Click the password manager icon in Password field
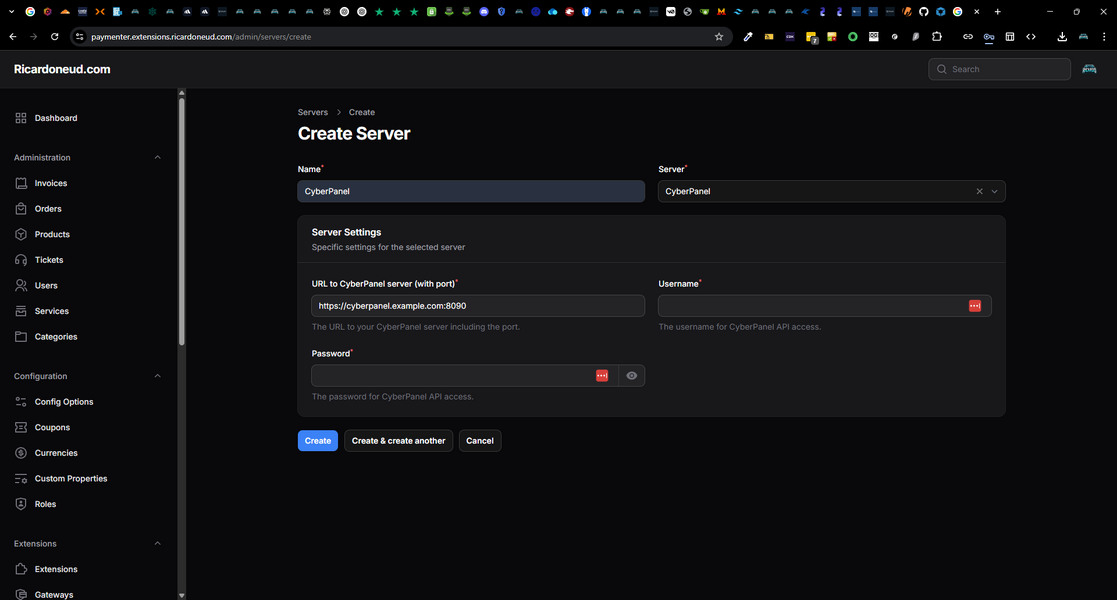Viewport: 1117px width, 600px height. 602,376
